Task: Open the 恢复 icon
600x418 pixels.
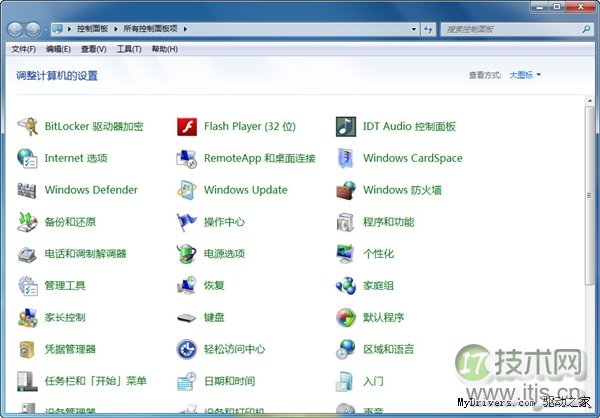Action: (187, 285)
